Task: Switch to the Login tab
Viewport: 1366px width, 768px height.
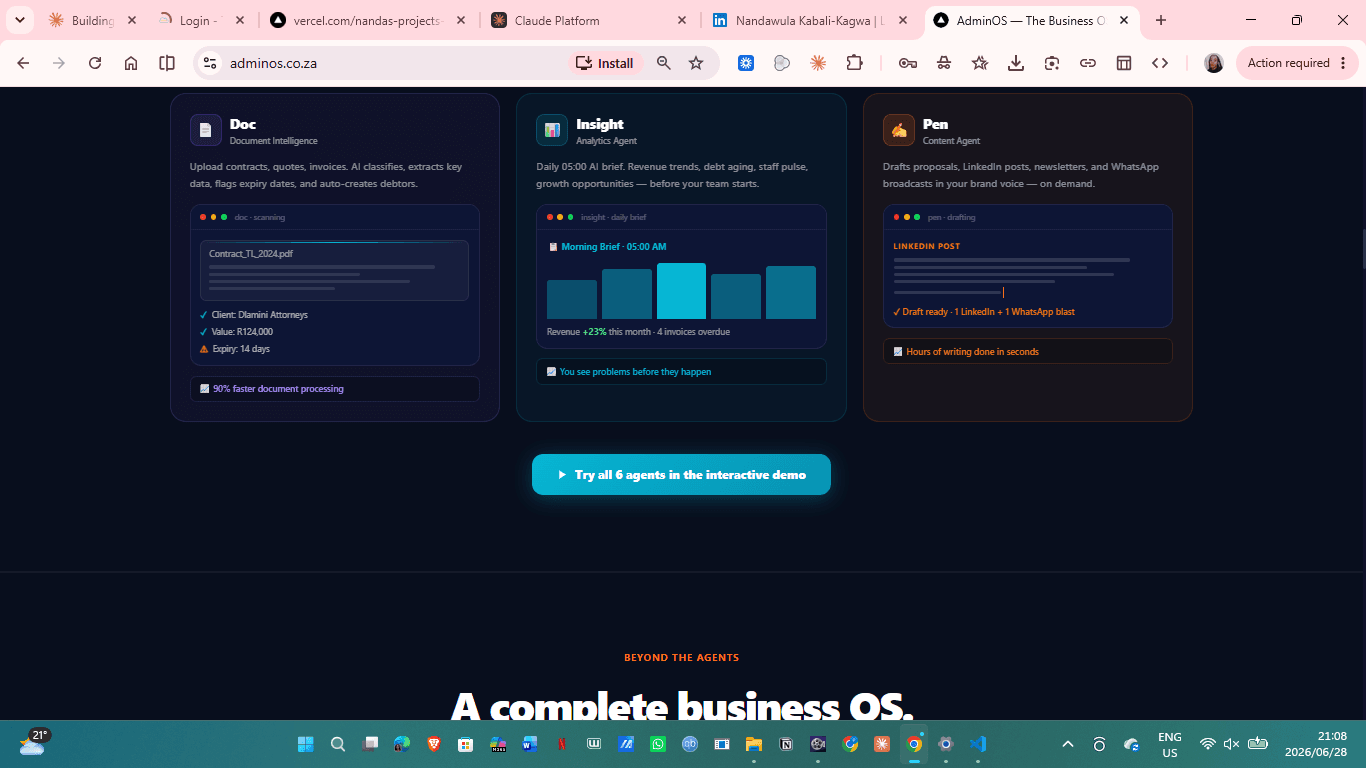Action: pos(202,20)
